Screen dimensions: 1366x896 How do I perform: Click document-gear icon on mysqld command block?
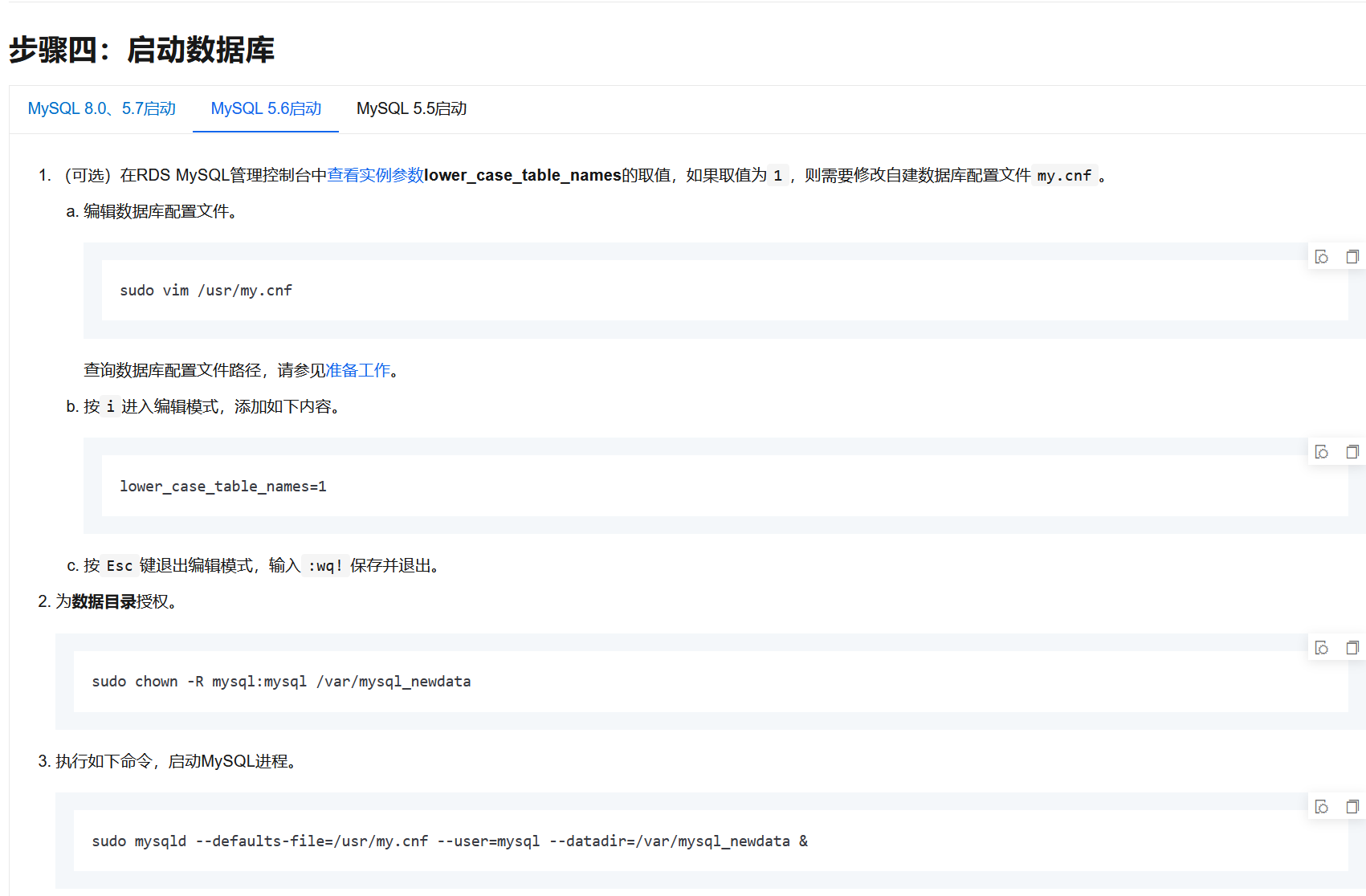click(x=1322, y=807)
